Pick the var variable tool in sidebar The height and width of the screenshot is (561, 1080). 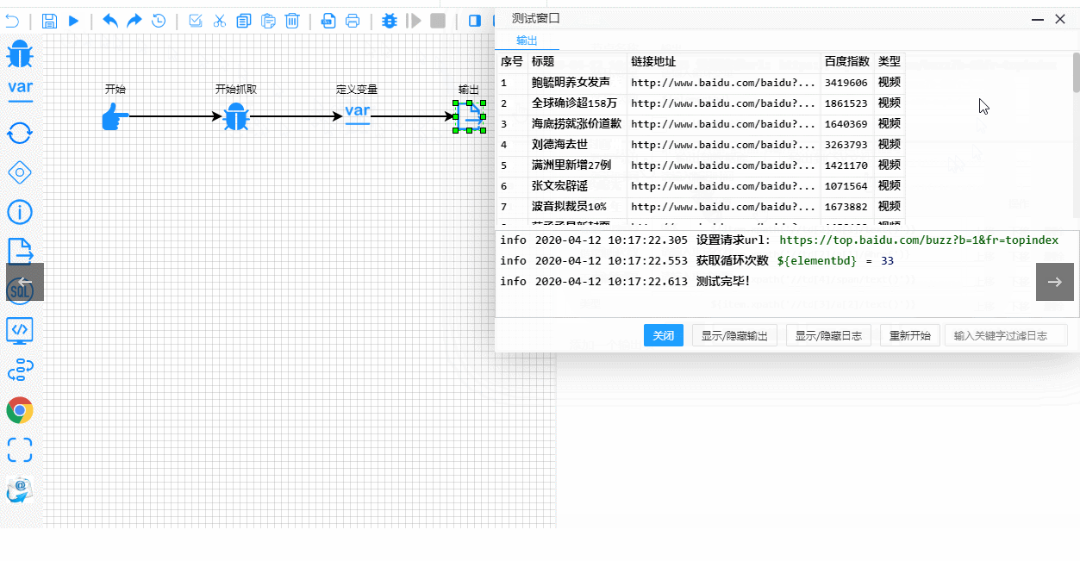20,89
